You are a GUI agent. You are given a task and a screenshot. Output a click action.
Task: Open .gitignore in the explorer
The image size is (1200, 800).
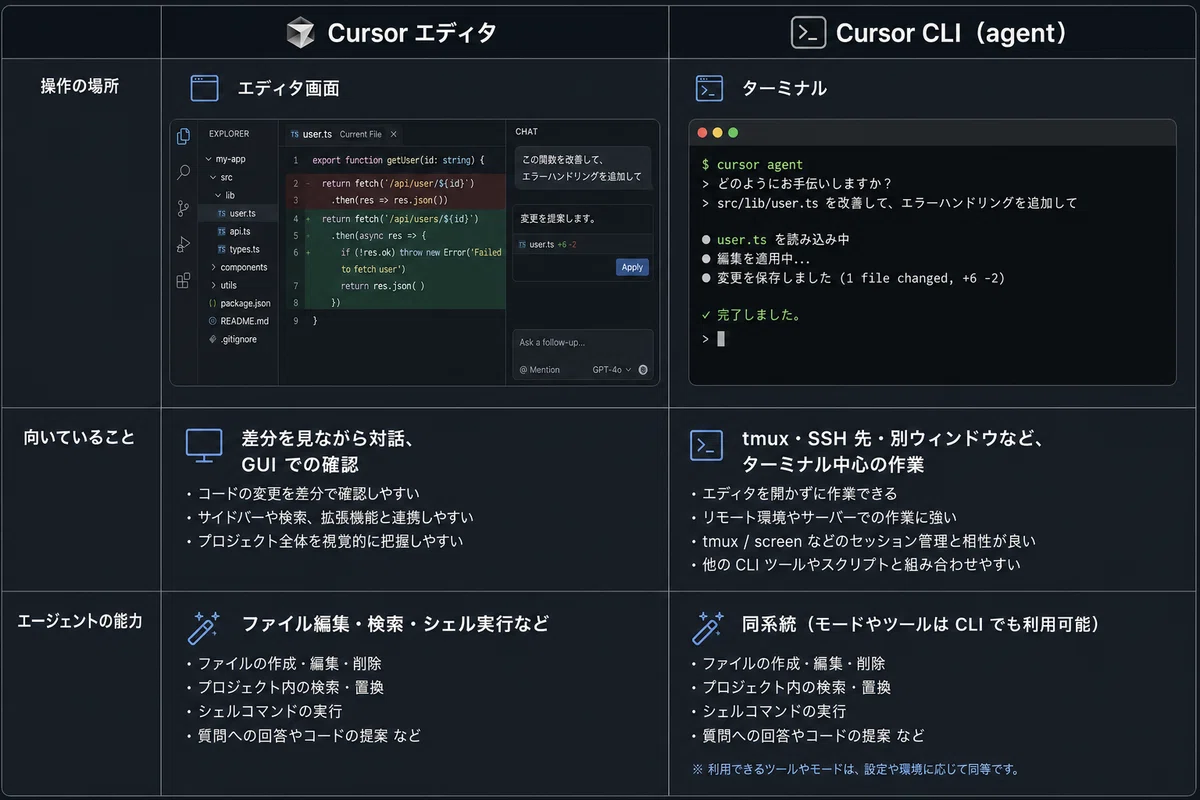point(238,339)
